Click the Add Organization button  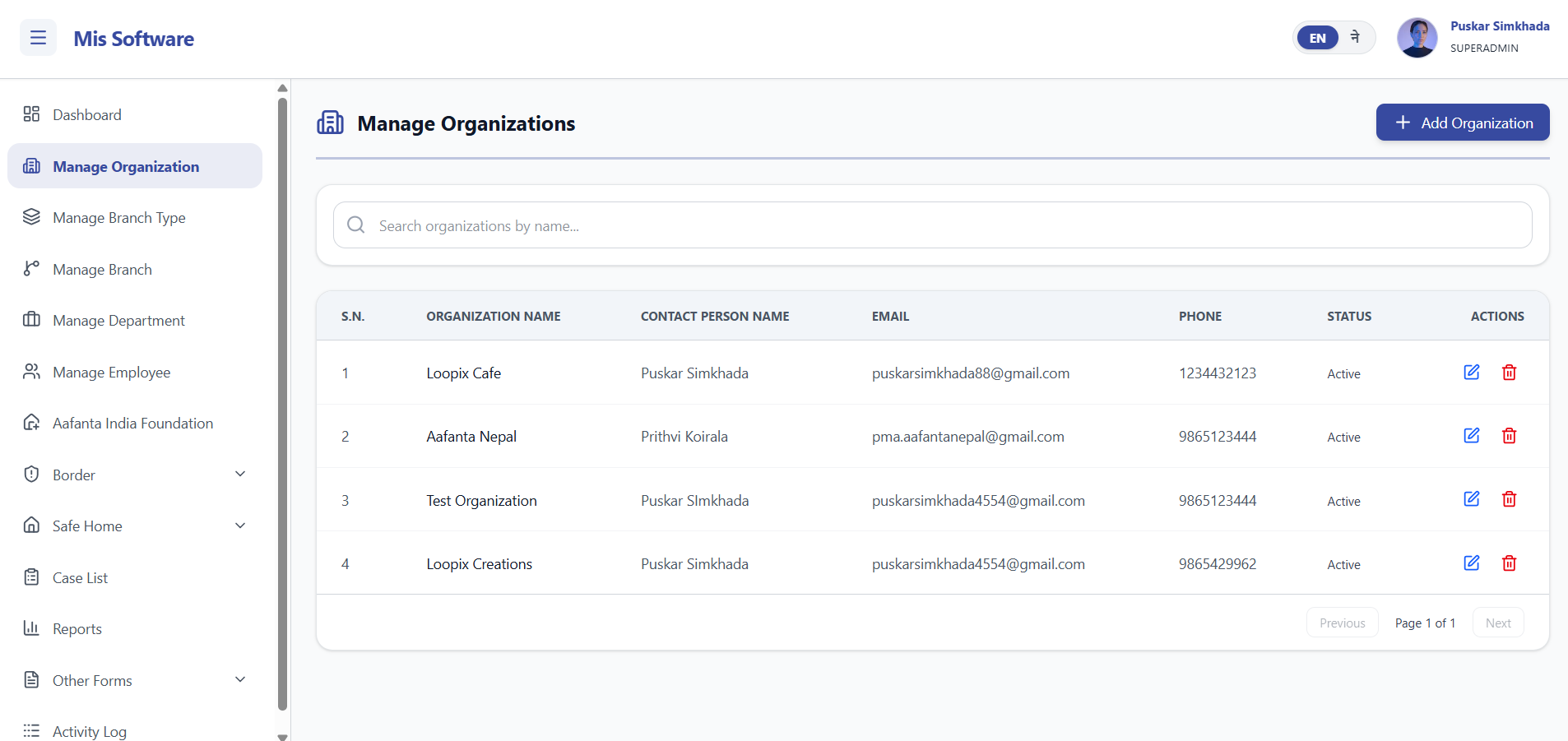(x=1463, y=123)
